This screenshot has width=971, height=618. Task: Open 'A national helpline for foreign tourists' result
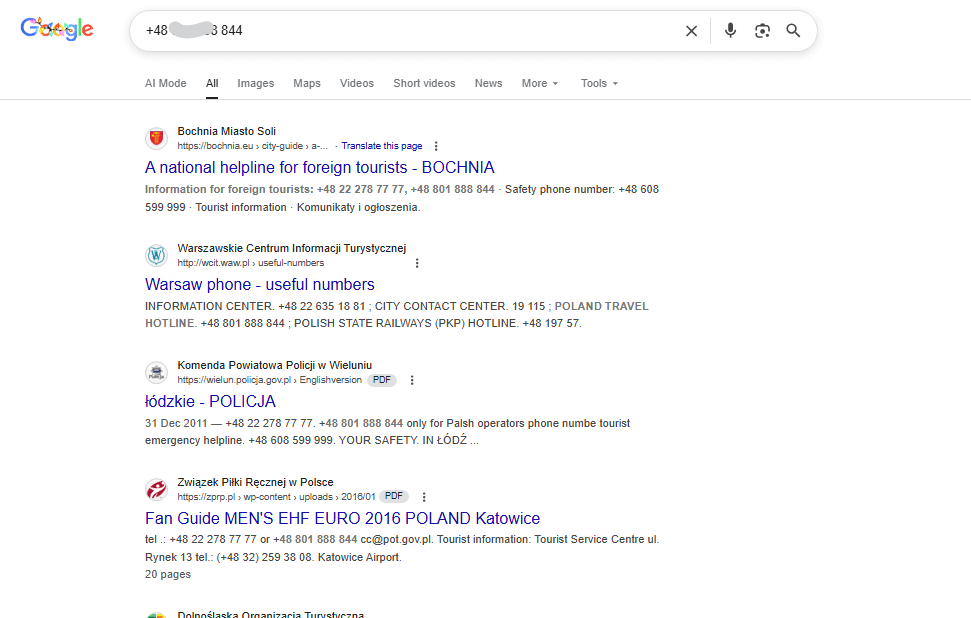pos(319,167)
